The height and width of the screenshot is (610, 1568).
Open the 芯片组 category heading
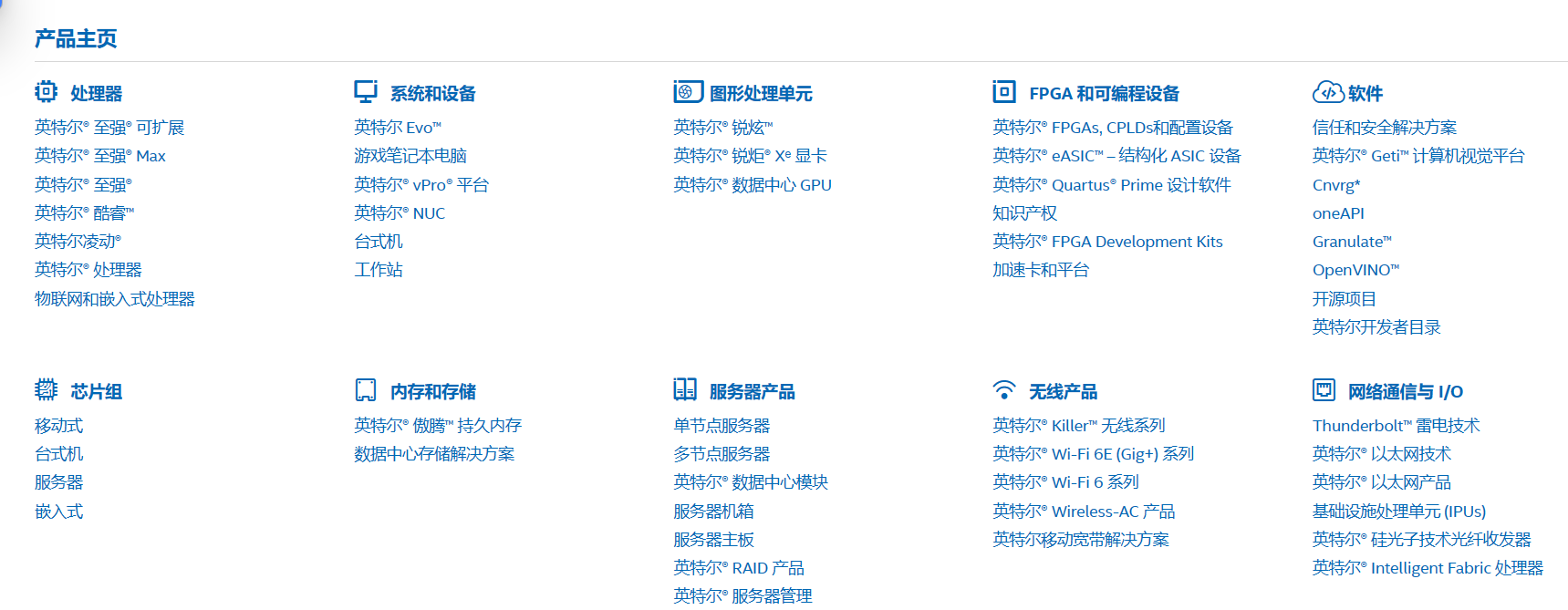(97, 391)
